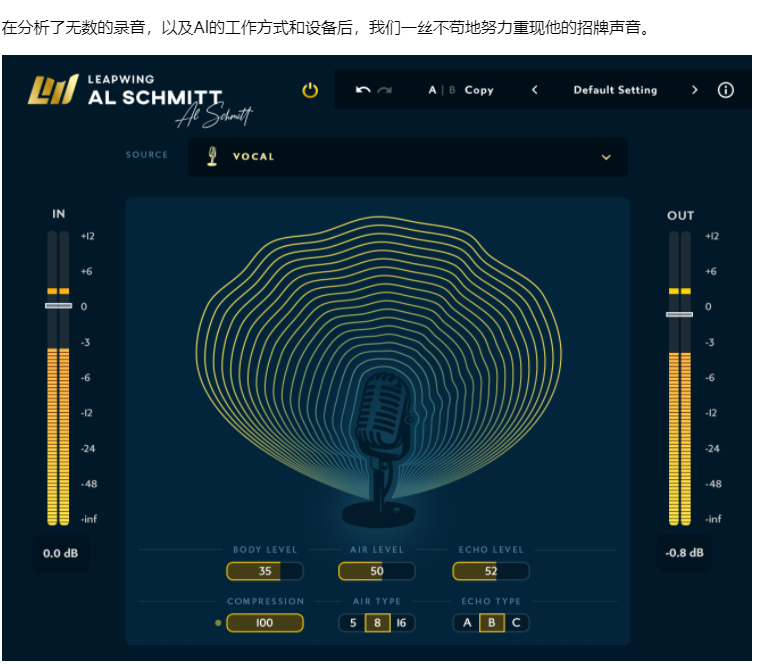Open the info icon
This screenshot has width=757, height=665.
pyautogui.click(x=725, y=90)
